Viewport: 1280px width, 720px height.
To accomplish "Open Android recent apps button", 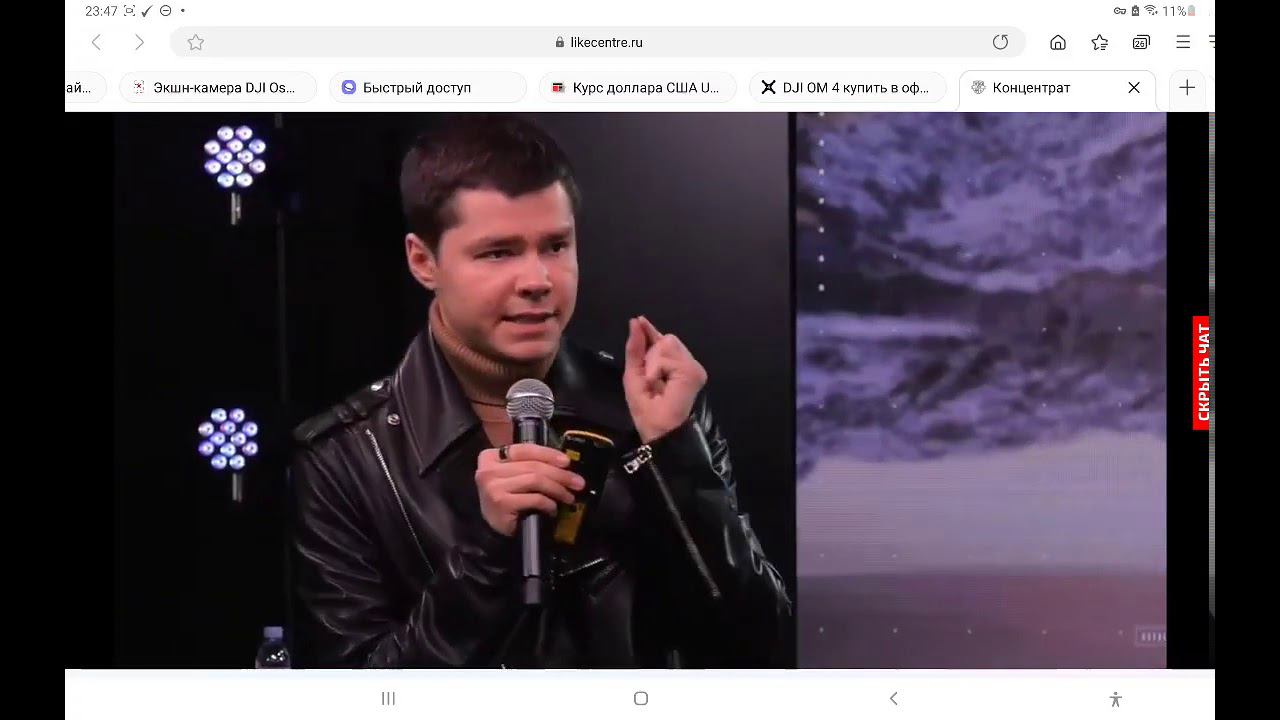I will (389, 698).
